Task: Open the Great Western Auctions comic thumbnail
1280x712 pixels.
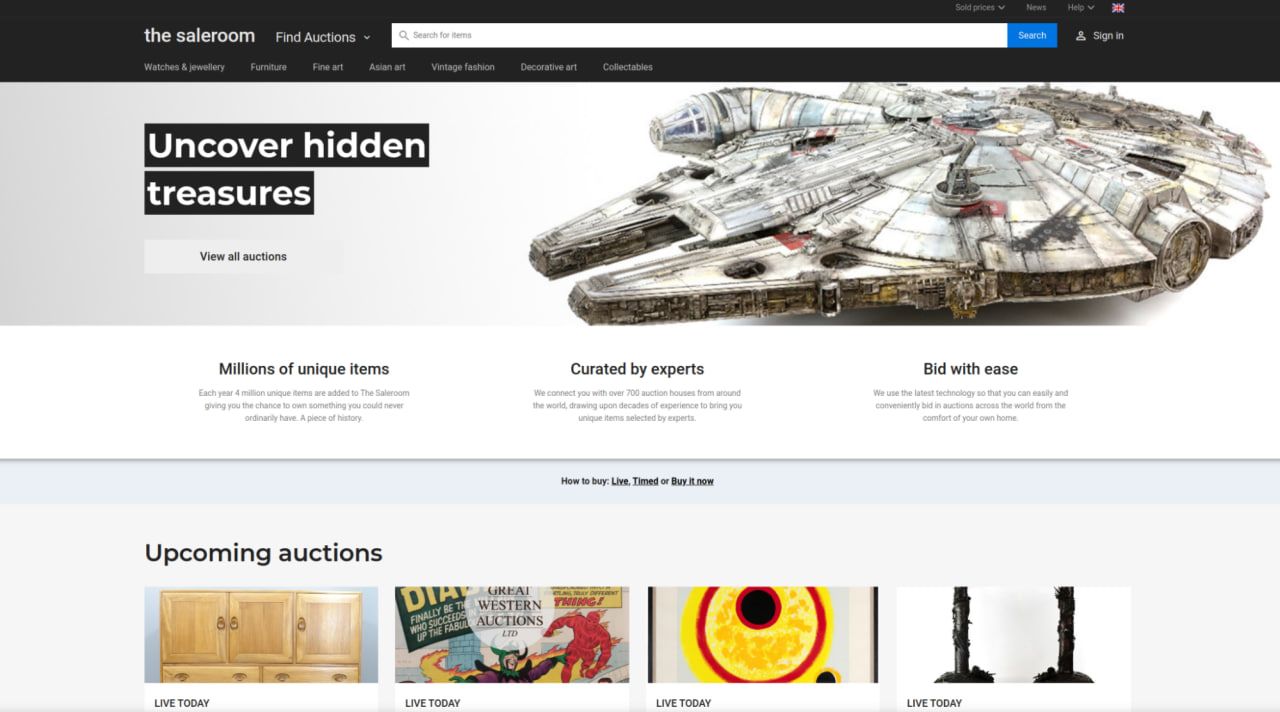Action: [x=512, y=635]
